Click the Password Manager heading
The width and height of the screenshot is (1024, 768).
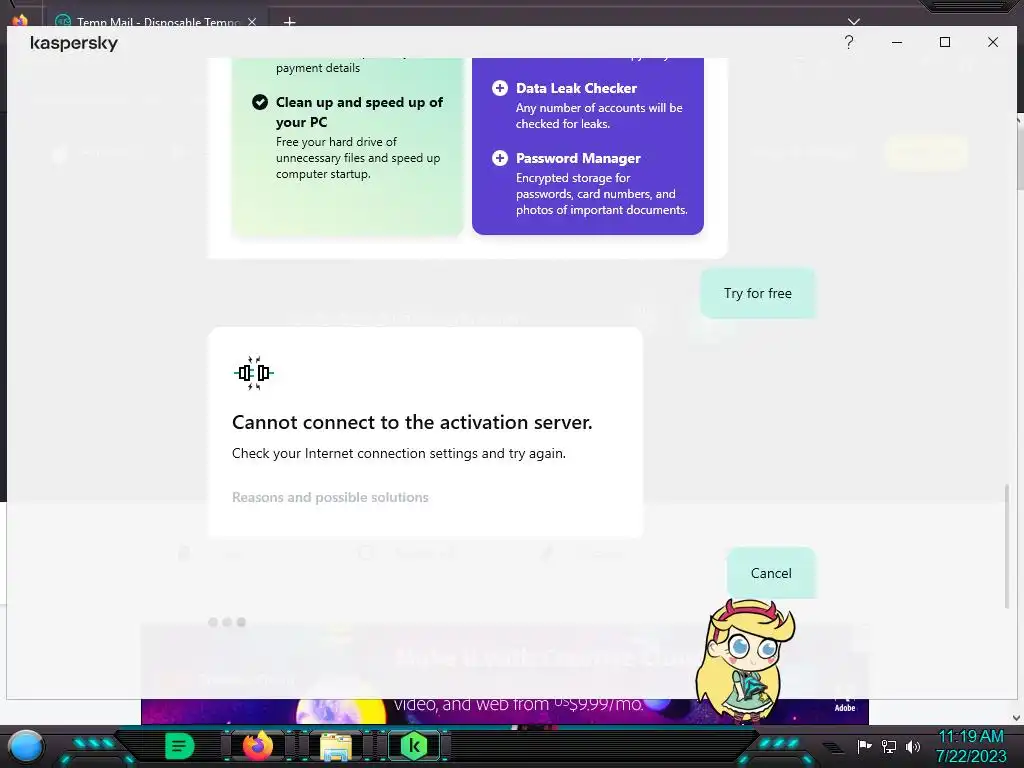[578, 158]
